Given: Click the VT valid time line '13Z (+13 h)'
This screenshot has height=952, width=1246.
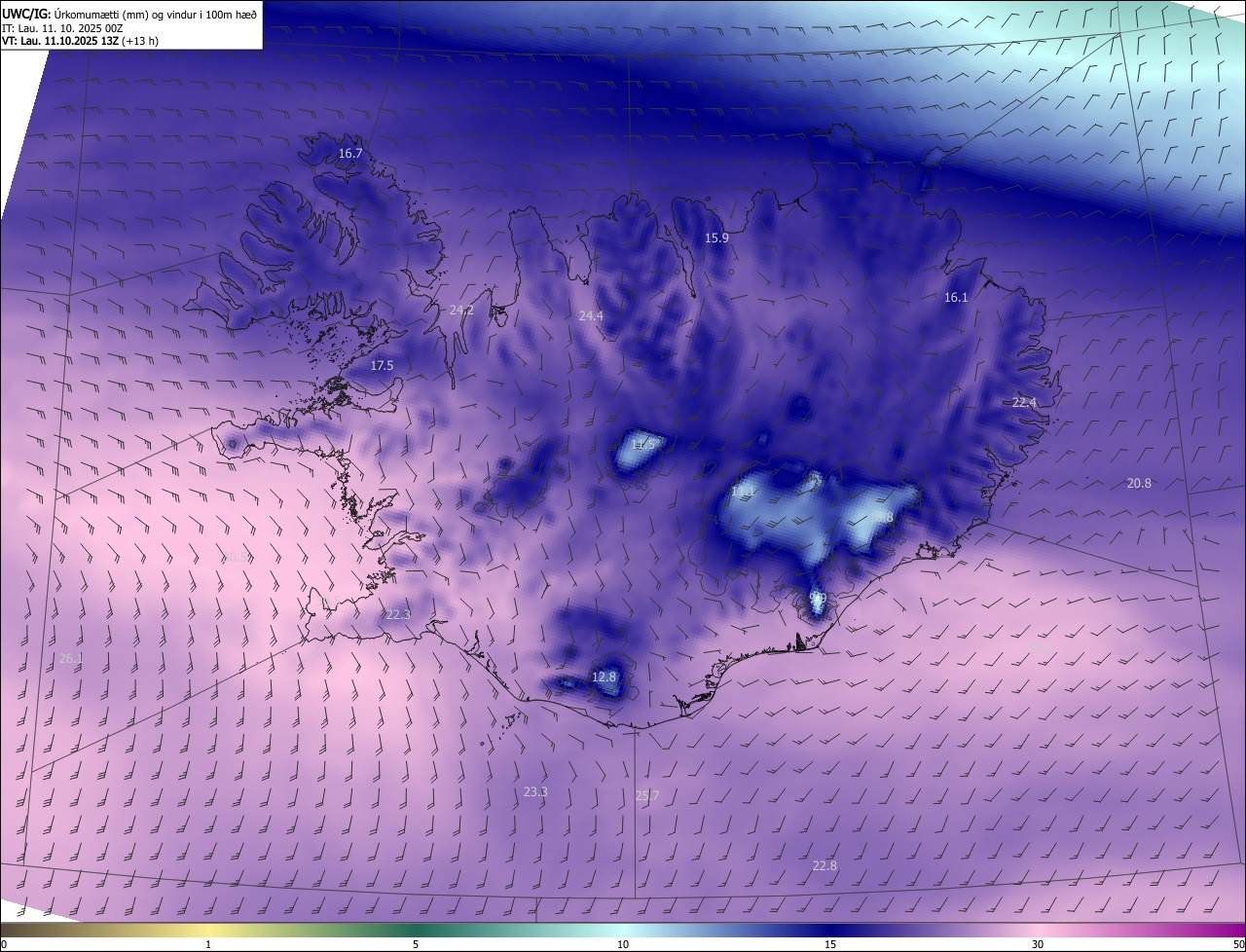Looking at the screenshot, I should coord(129,41).
